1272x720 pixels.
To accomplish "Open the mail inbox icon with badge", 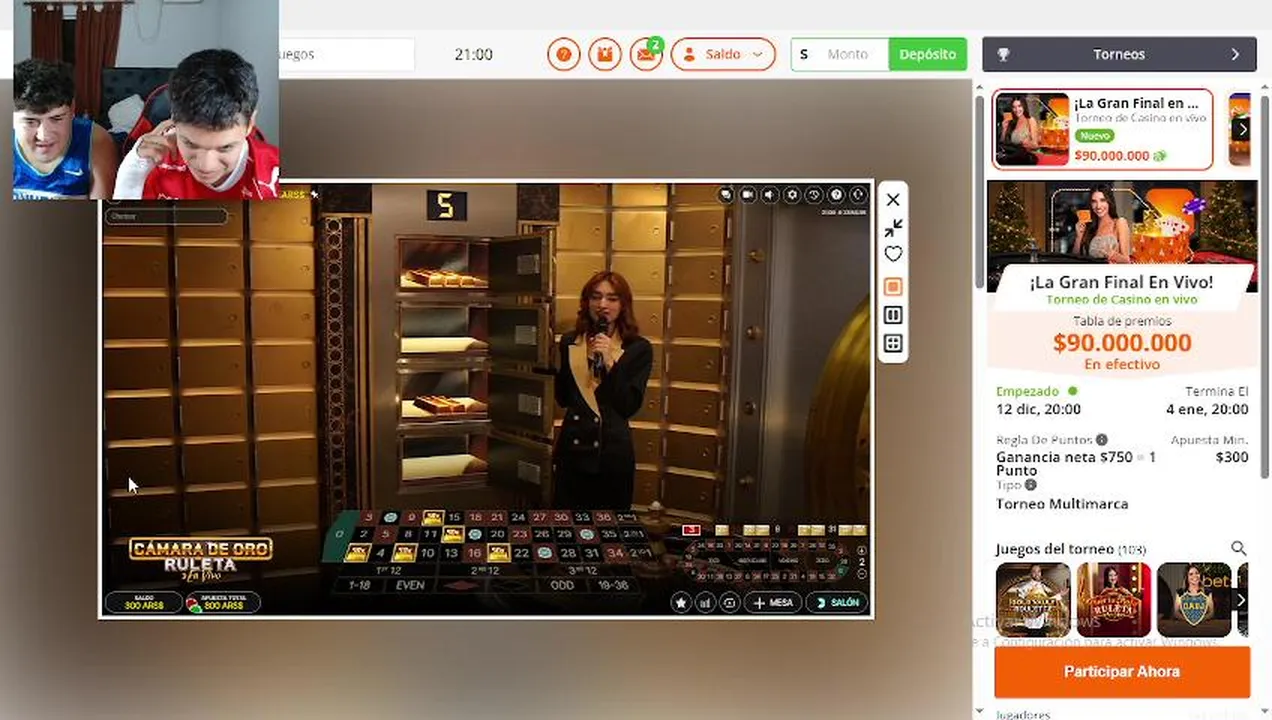I will tap(646, 54).
